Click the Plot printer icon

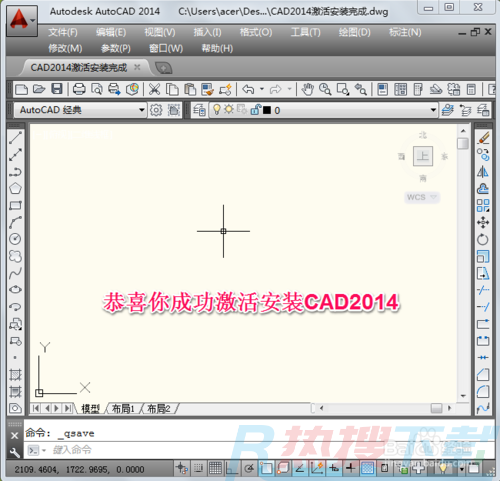(79, 89)
